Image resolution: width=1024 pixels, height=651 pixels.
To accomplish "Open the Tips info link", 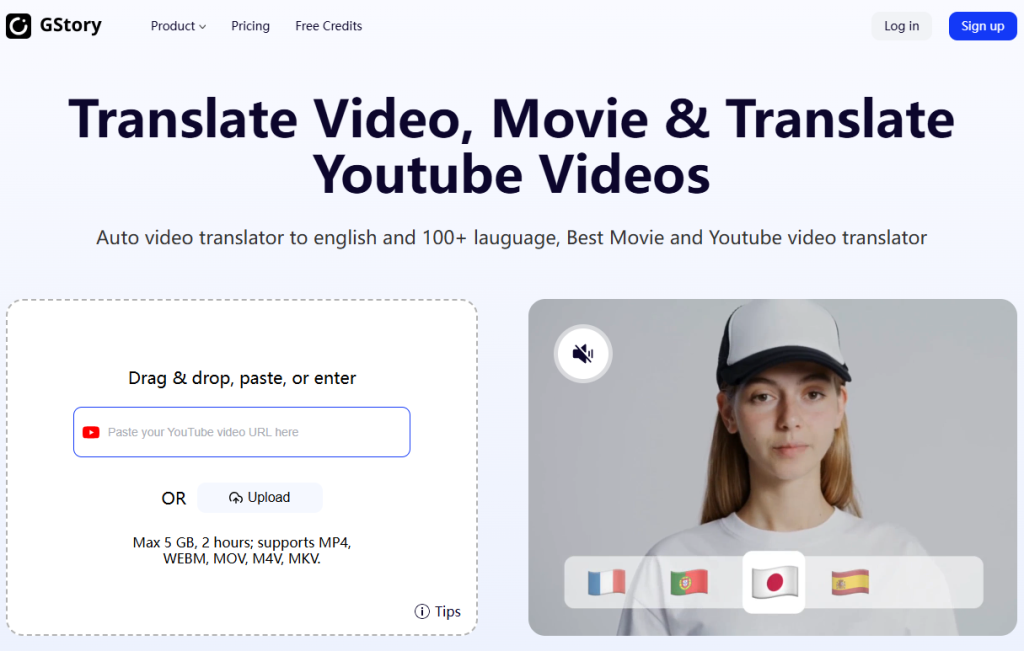I will point(438,611).
